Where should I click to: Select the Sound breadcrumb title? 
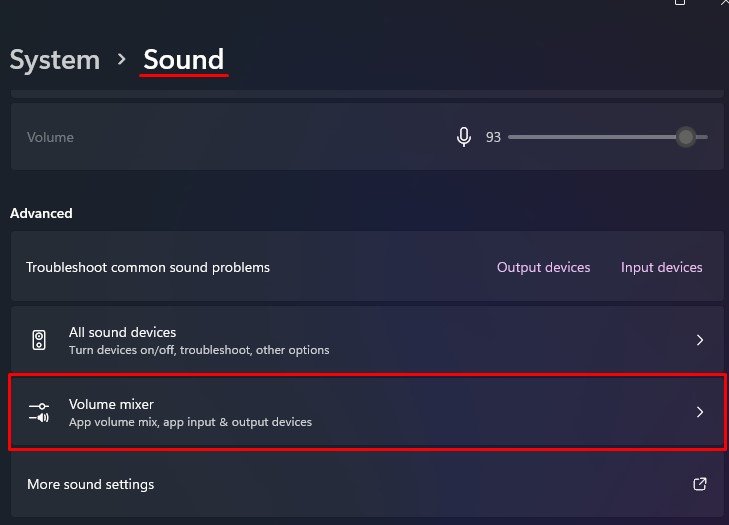[x=184, y=60]
